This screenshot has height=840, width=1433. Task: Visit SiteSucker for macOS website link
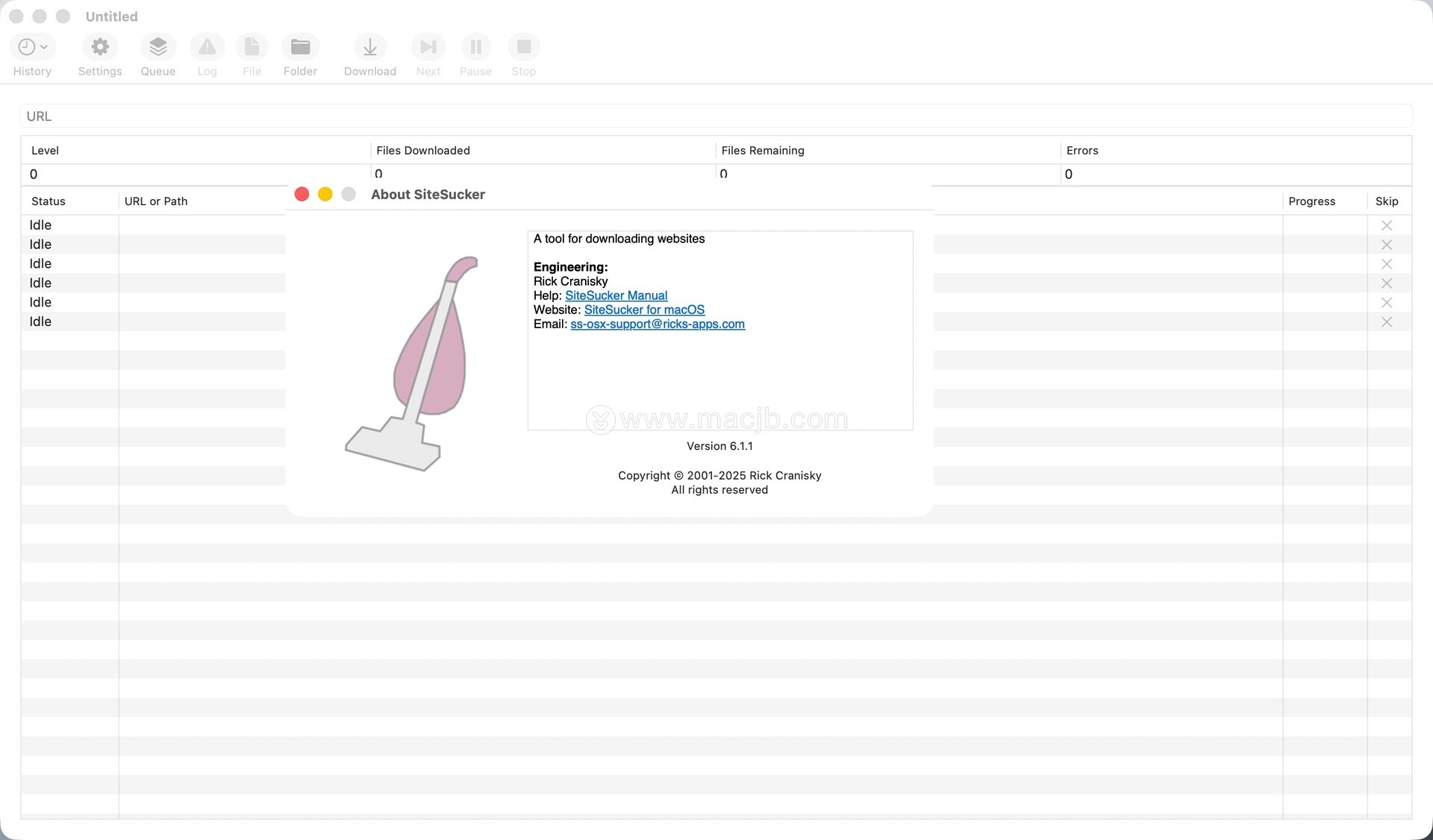coord(644,310)
